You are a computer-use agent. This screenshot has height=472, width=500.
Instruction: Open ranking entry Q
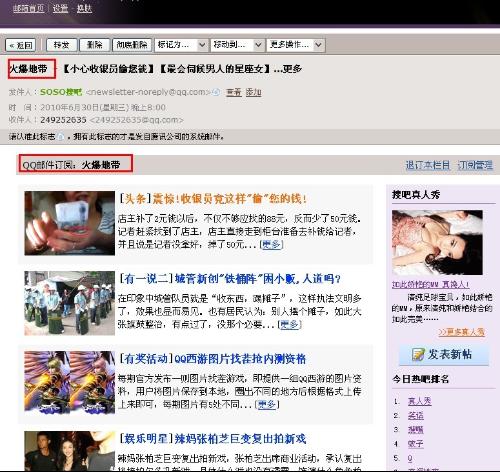point(410,458)
